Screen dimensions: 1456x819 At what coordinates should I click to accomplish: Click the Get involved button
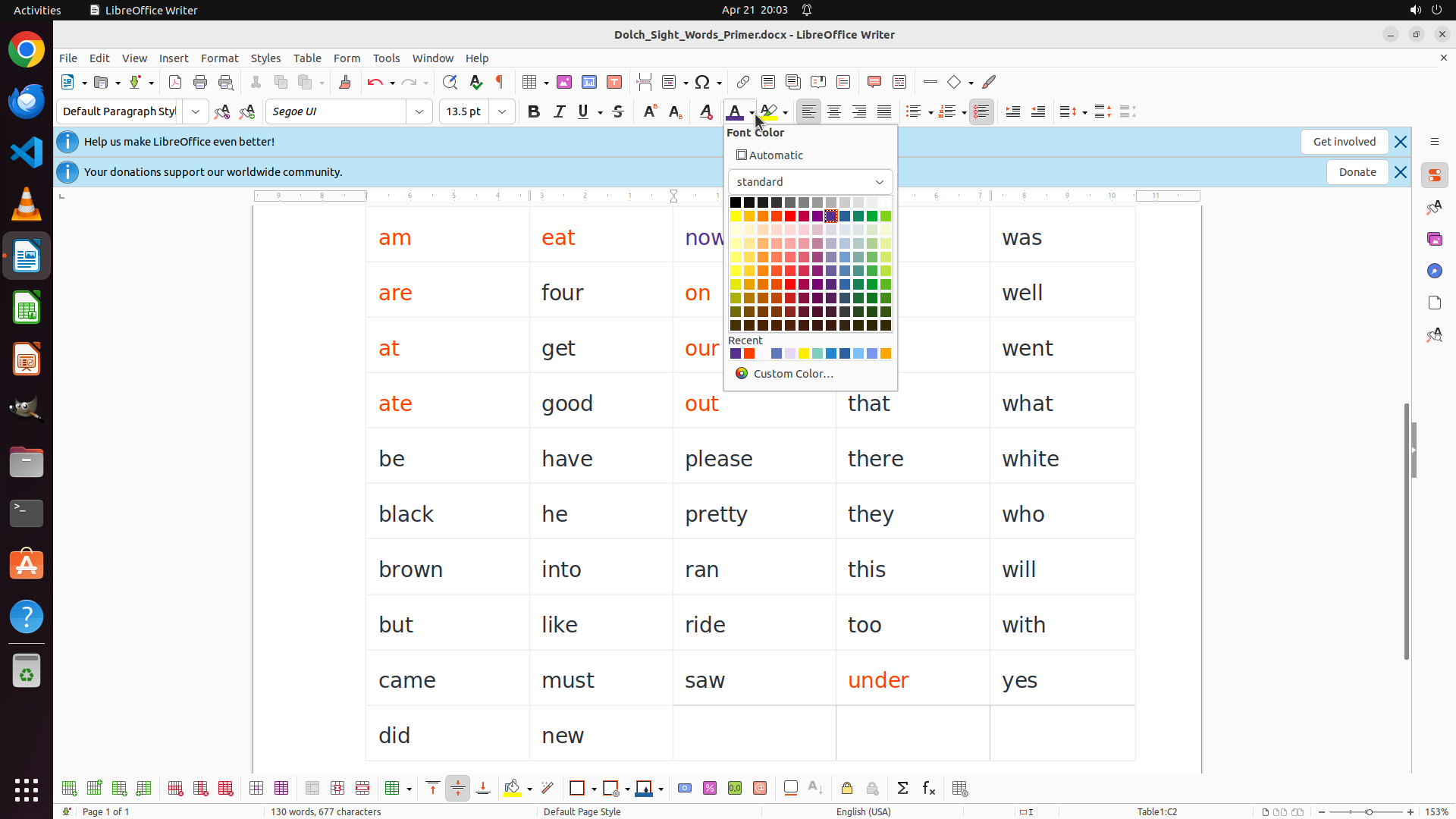coord(1344,142)
